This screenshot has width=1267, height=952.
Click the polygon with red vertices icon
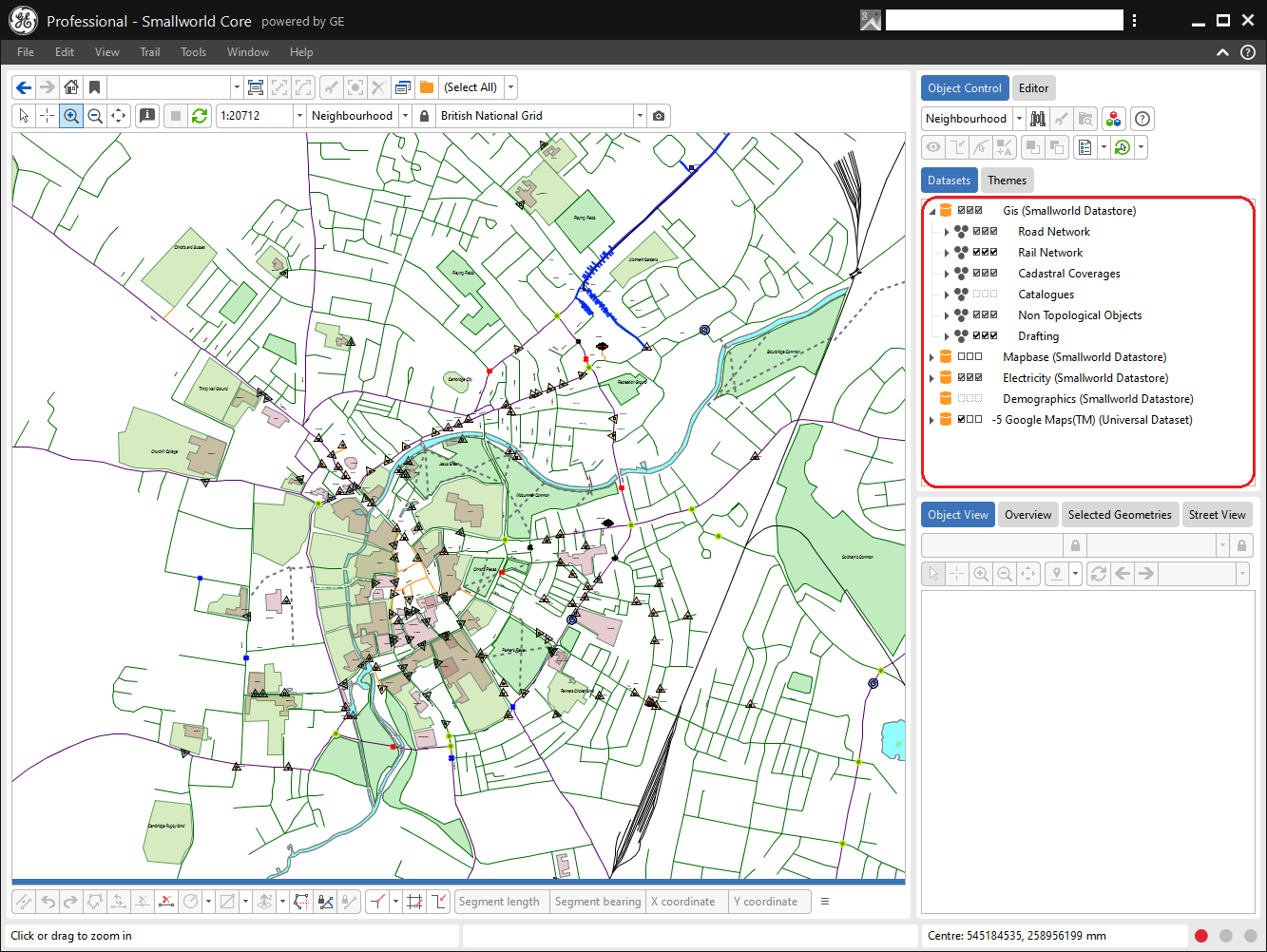pos(301,902)
